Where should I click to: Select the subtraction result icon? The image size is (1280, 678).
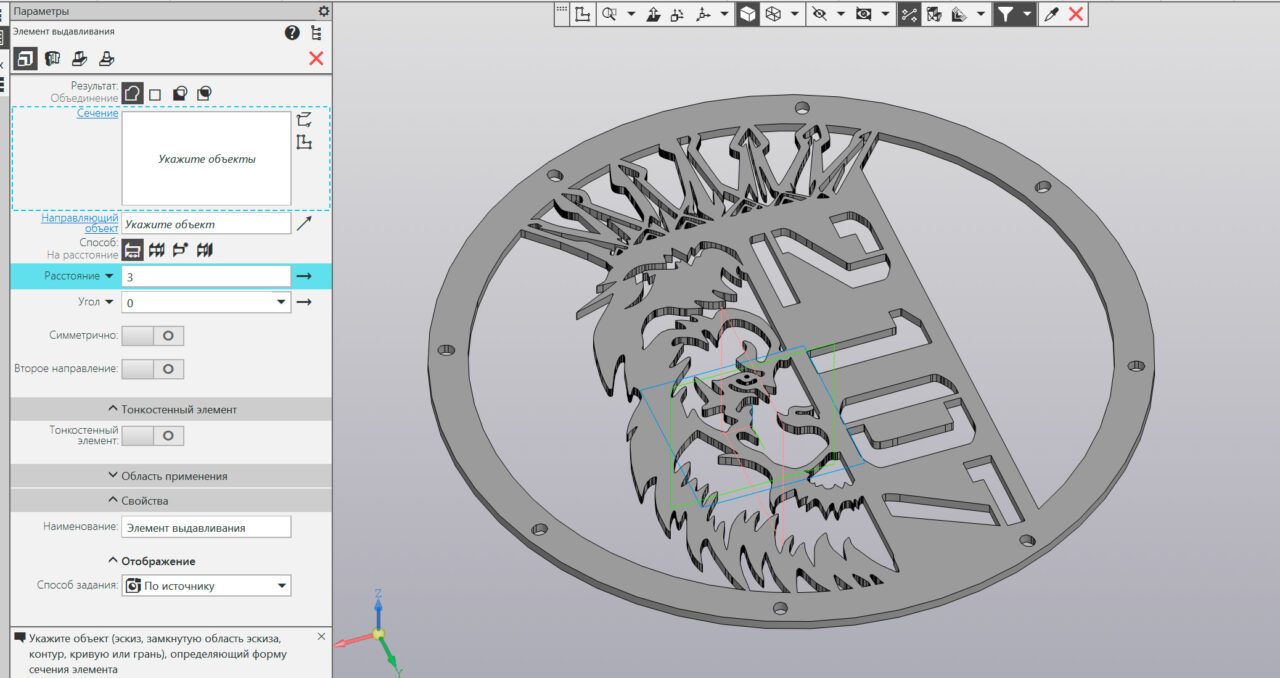180,94
